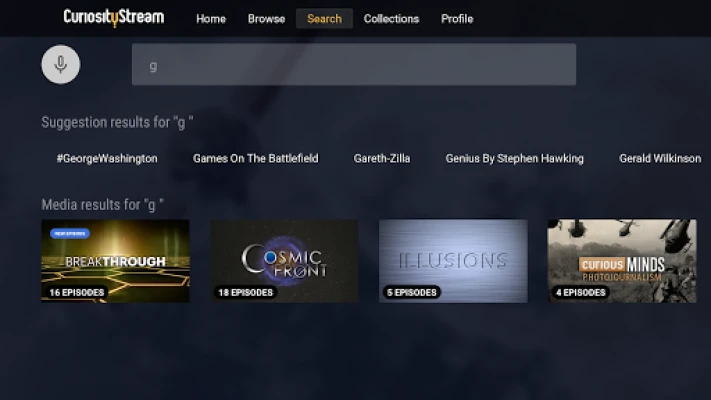Screen dimensions: 711x400
Task: Select the Search tab
Action: tap(324, 19)
